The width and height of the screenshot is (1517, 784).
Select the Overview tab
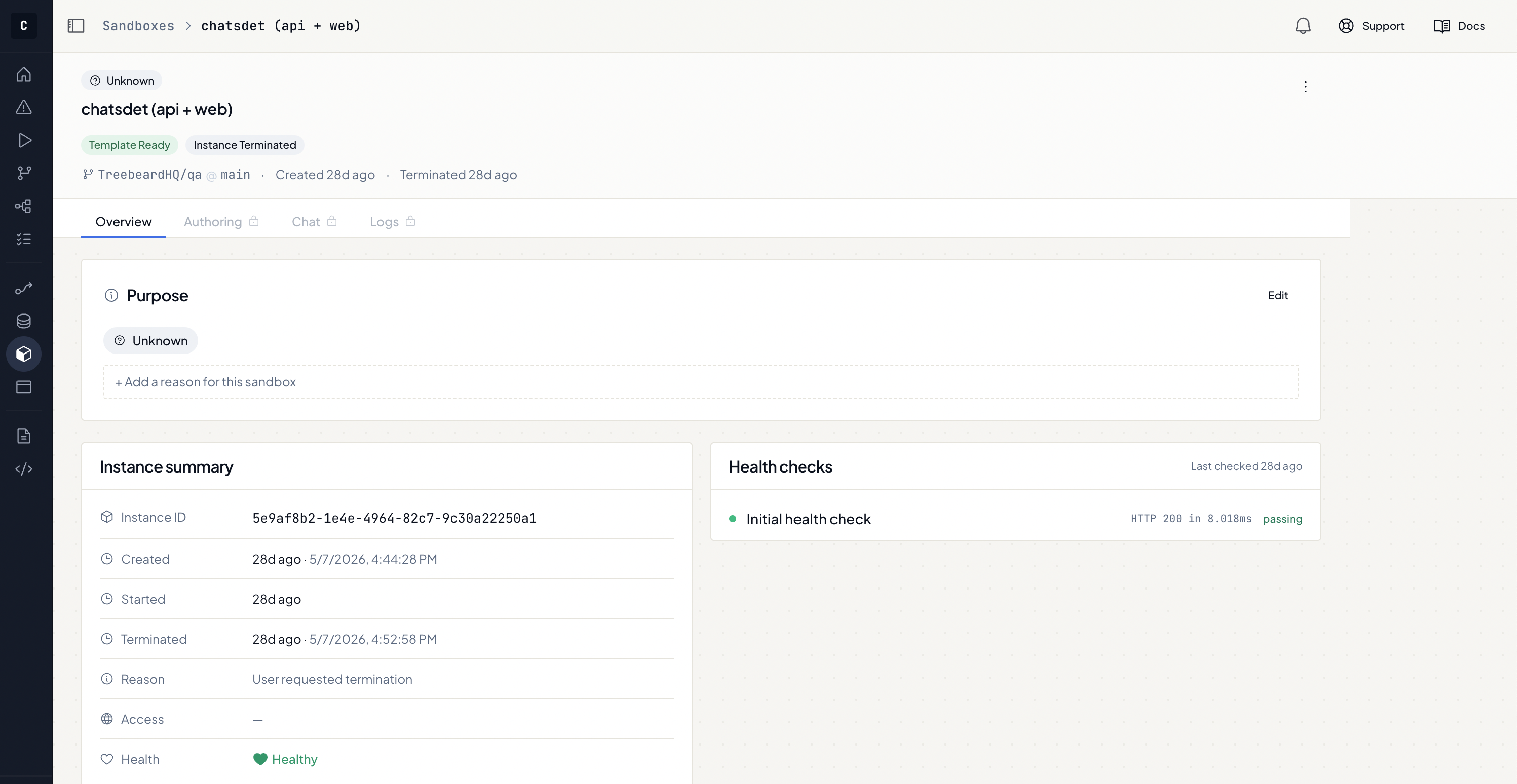point(124,222)
